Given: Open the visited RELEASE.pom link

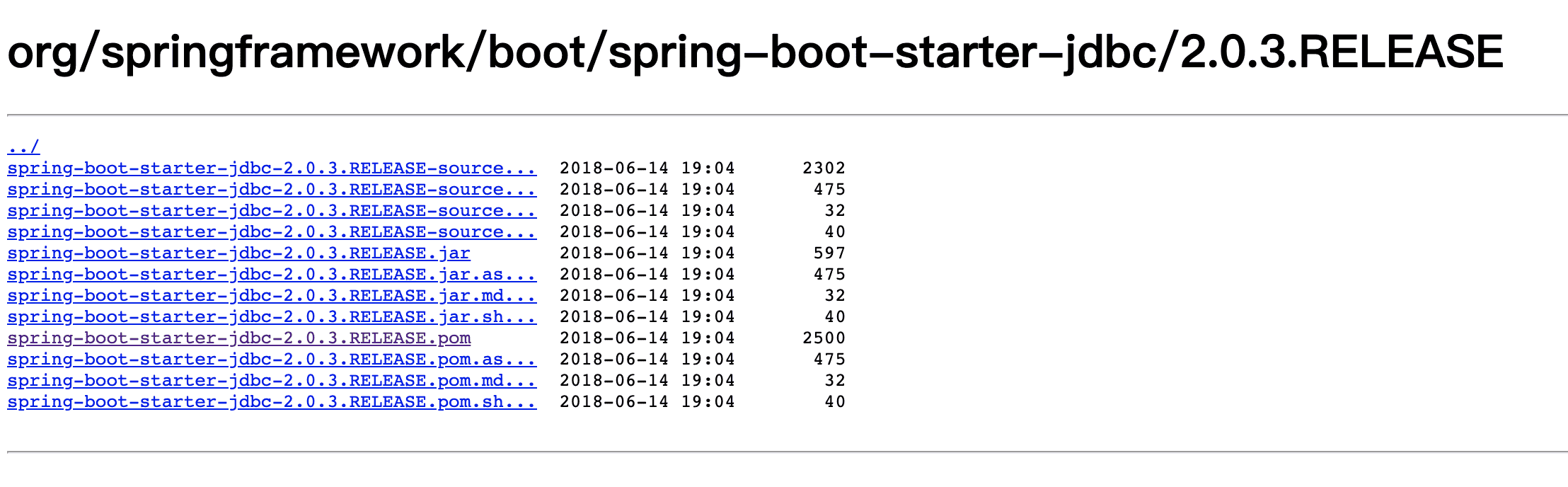Looking at the screenshot, I should pos(238,338).
